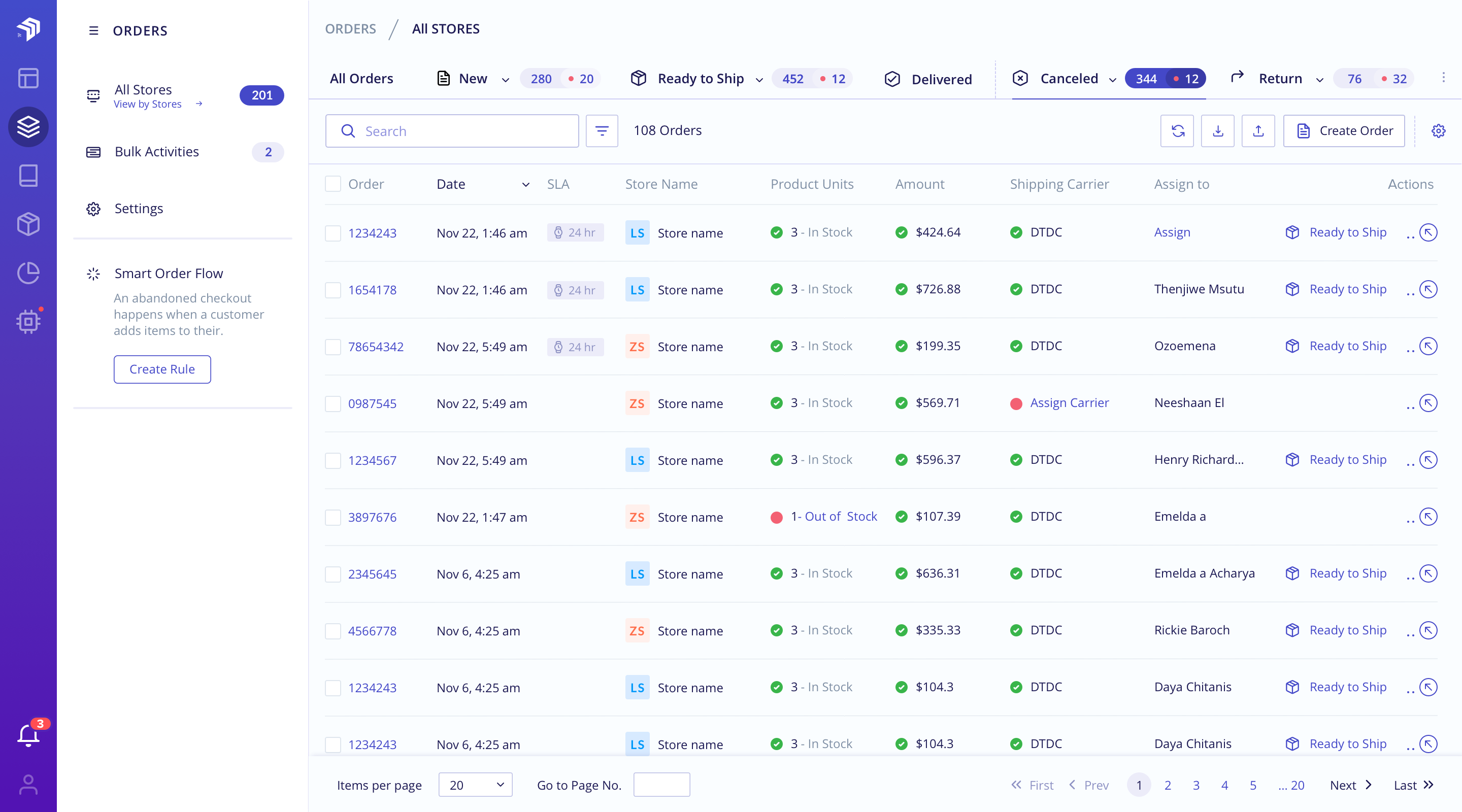Open order 1234243 detail arrow icon

(1428, 232)
